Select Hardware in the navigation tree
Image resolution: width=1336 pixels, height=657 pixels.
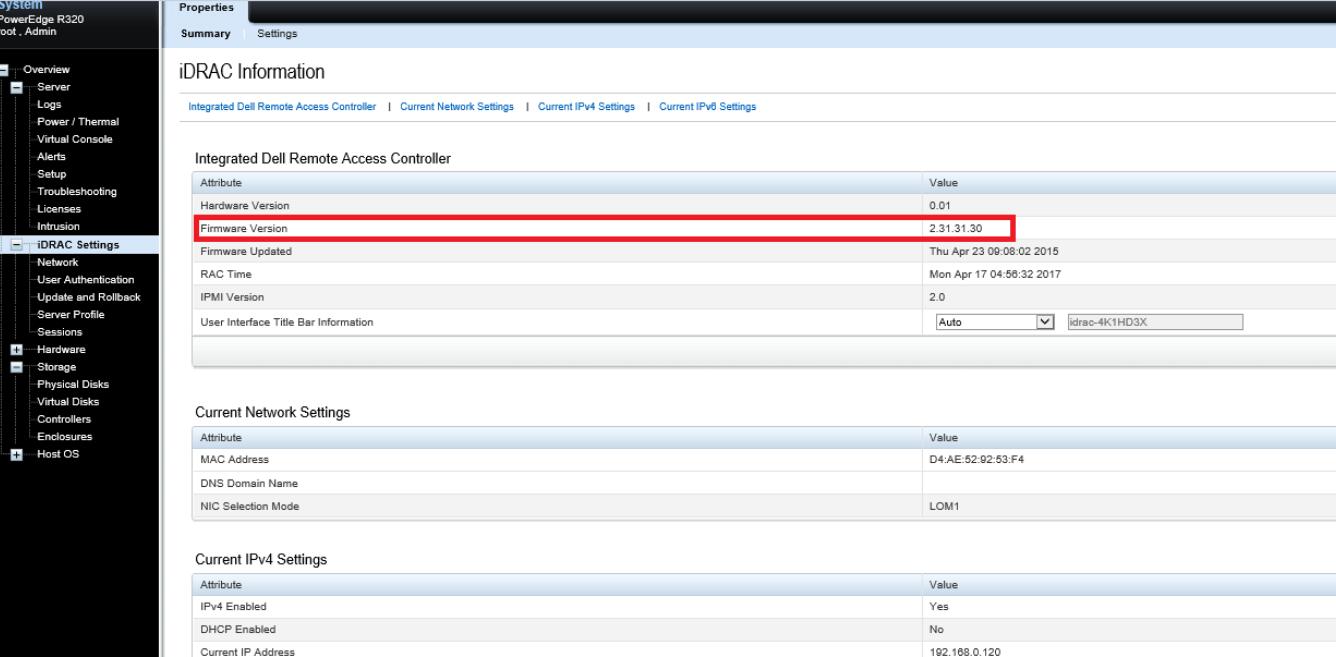tap(60, 350)
